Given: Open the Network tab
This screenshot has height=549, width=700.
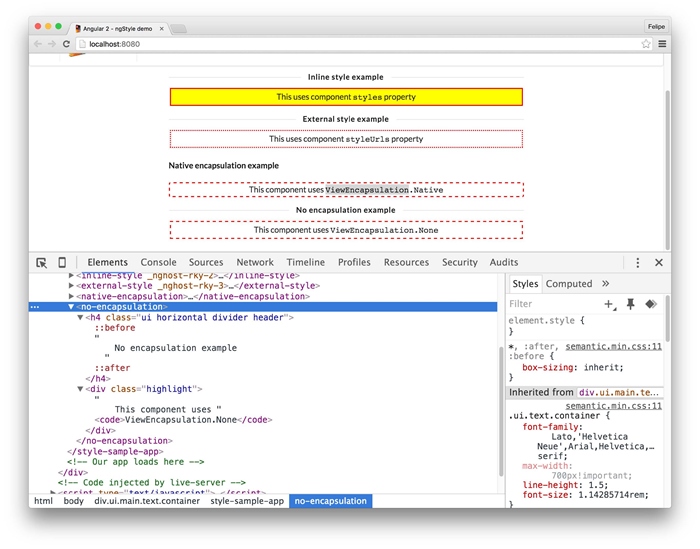Looking at the screenshot, I should (255, 262).
